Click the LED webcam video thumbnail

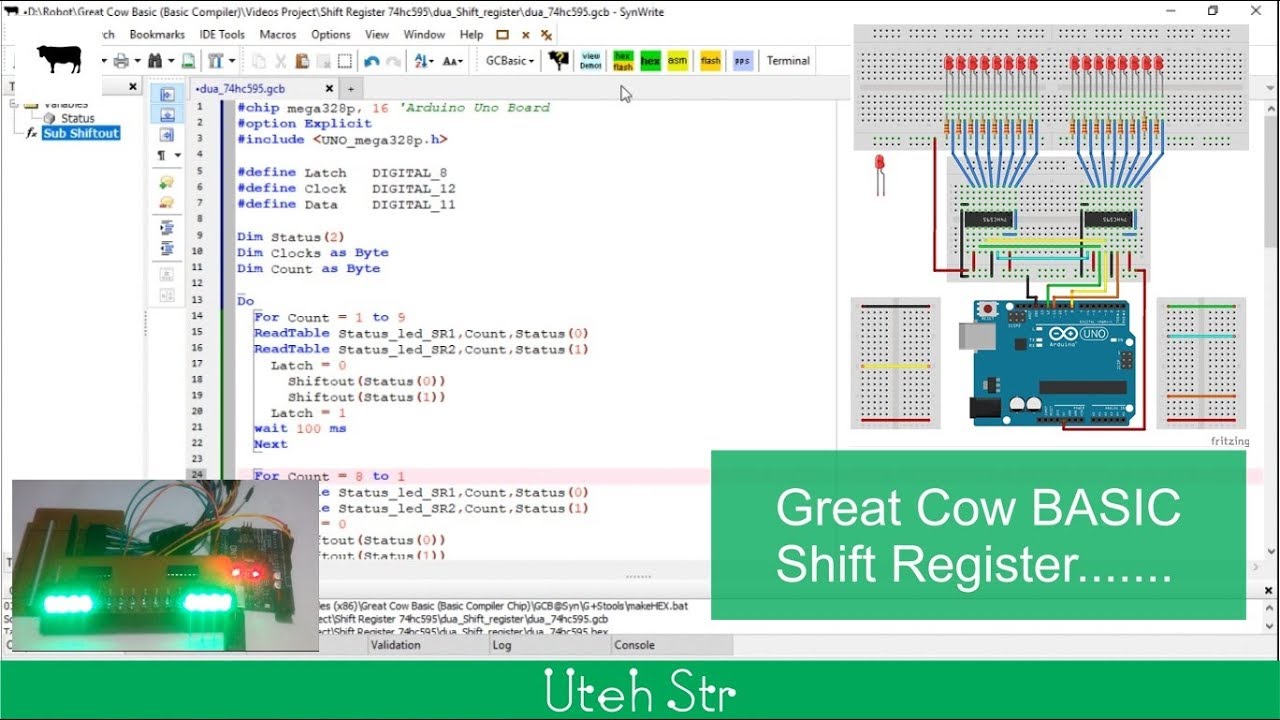click(165, 566)
